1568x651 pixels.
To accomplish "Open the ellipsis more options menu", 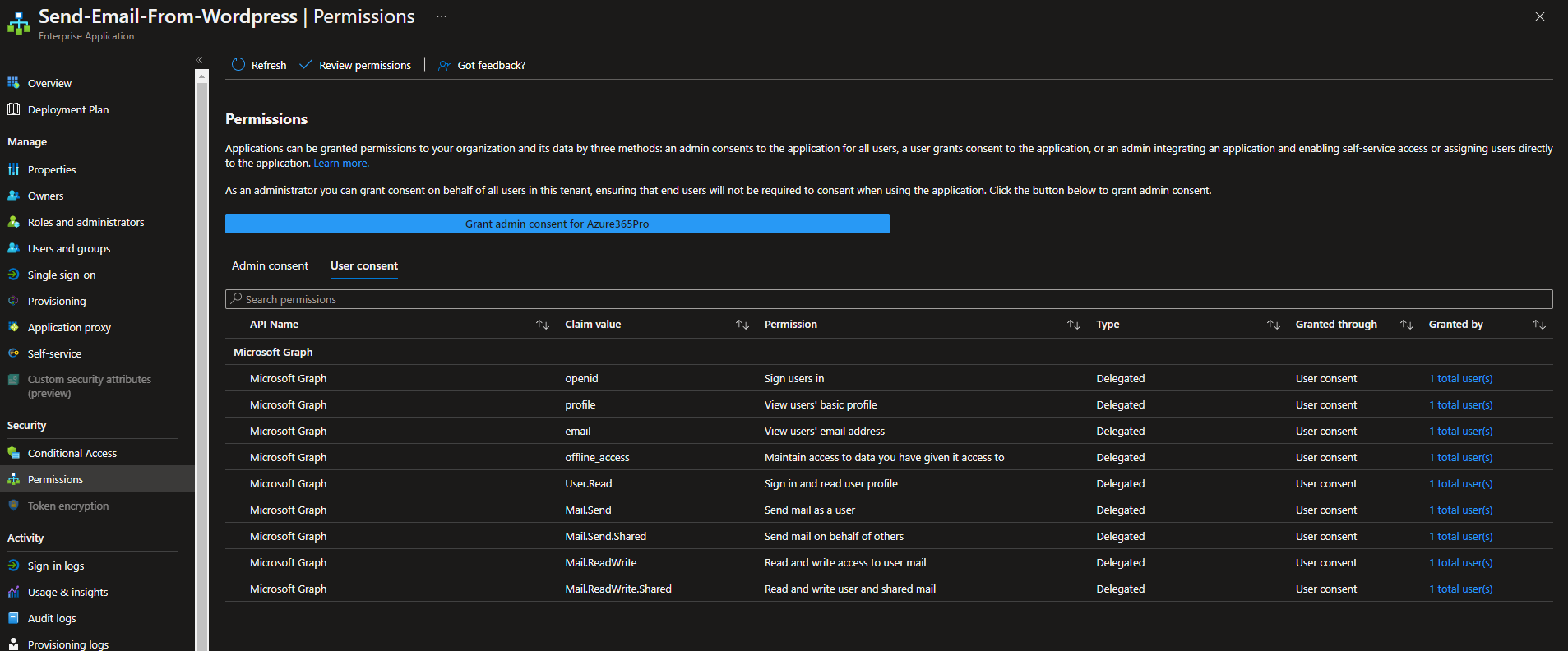I will [x=442, y=16].
